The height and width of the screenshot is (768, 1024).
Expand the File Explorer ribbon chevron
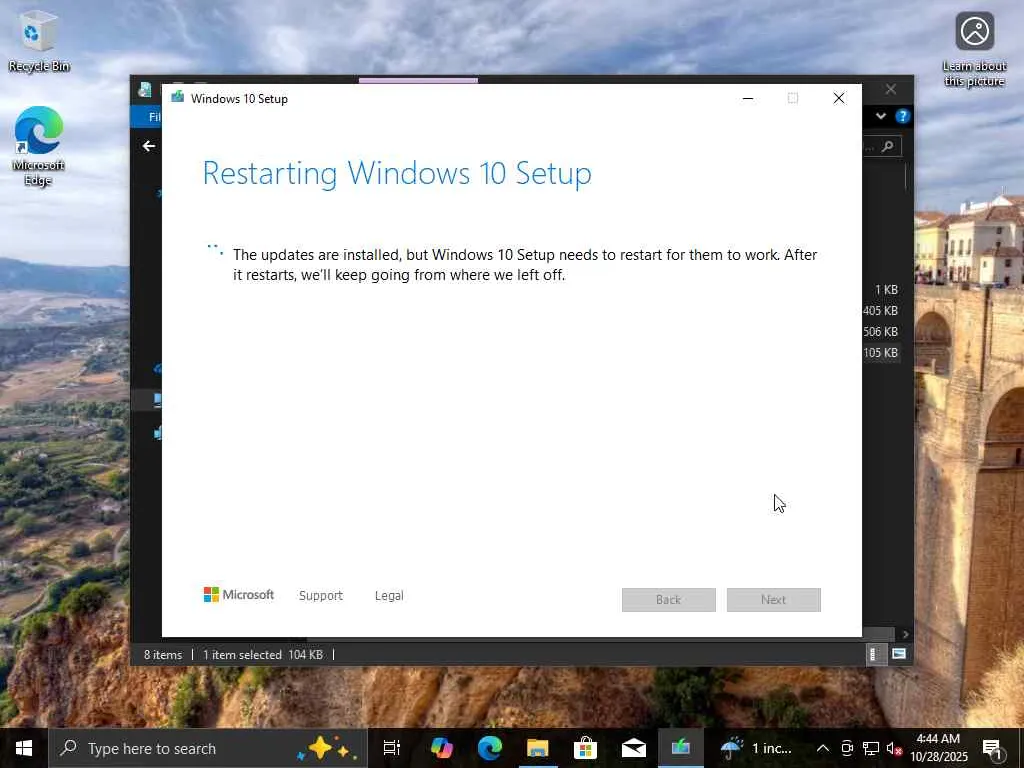[x=881, y=116]
